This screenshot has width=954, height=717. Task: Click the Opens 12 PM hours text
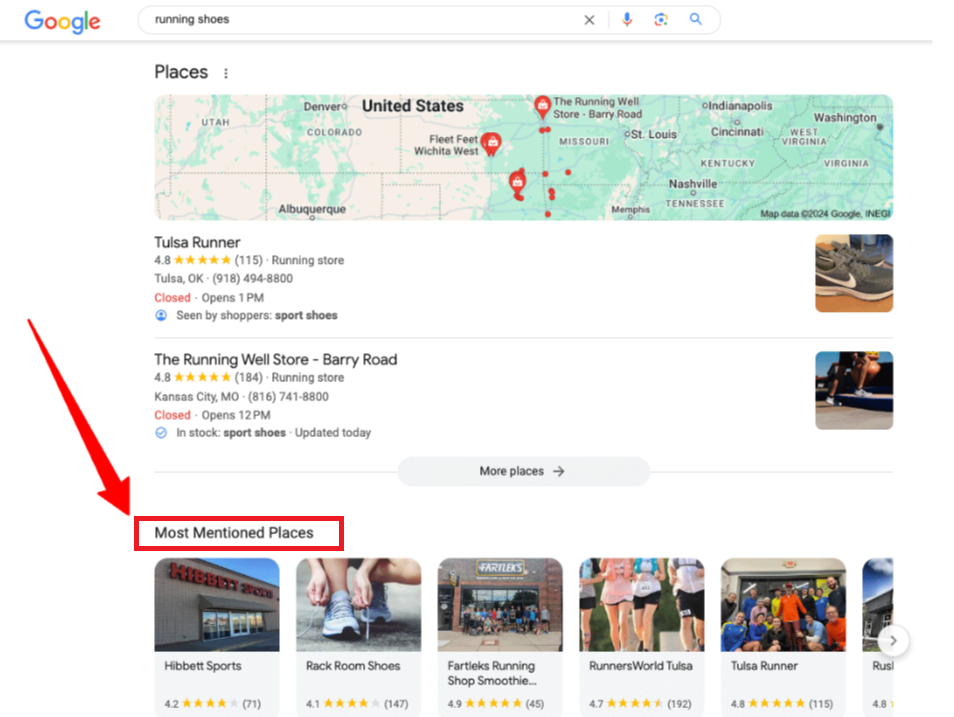[x=236, y=415]
